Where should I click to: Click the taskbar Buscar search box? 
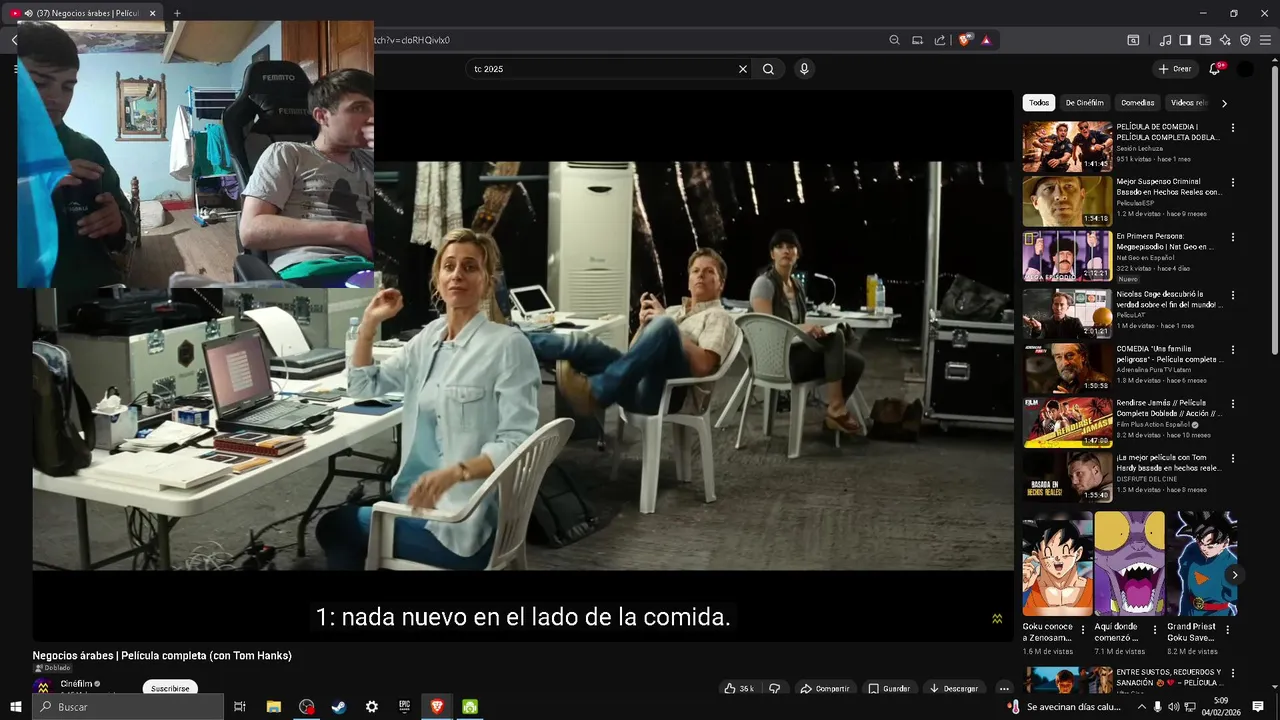[128, 707]
